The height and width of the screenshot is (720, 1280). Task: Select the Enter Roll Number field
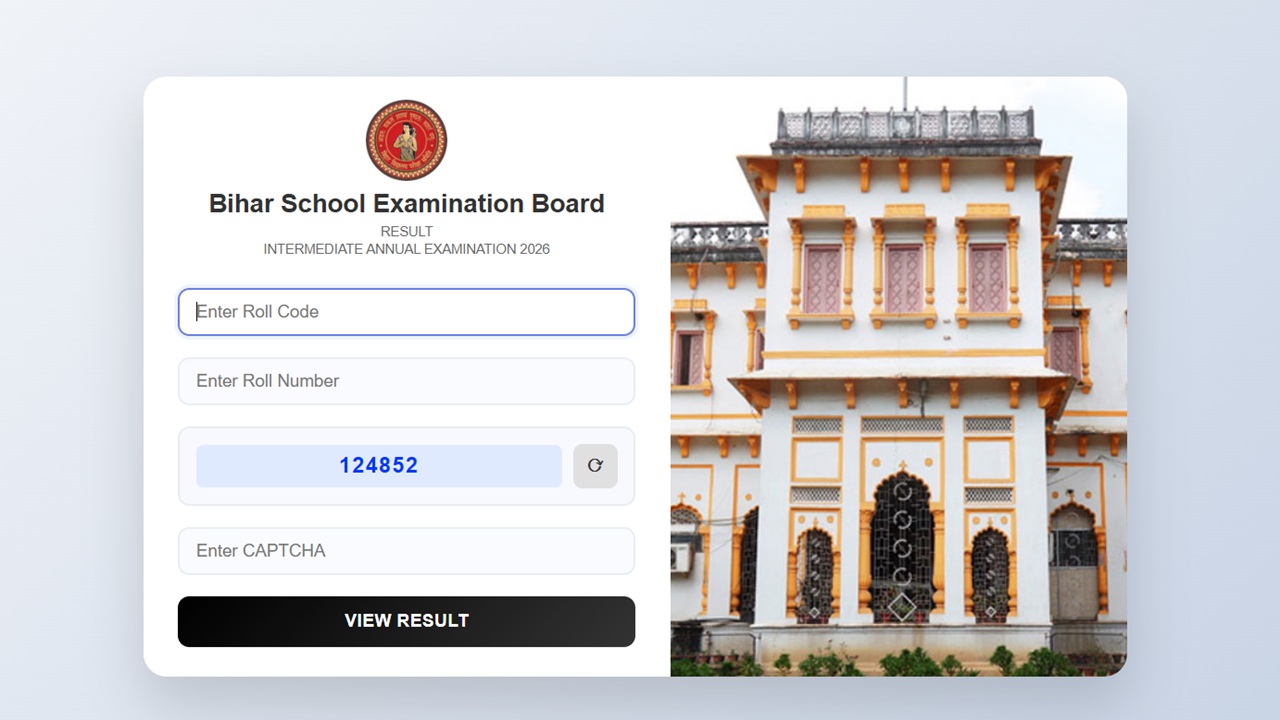[x=406, y=381]
